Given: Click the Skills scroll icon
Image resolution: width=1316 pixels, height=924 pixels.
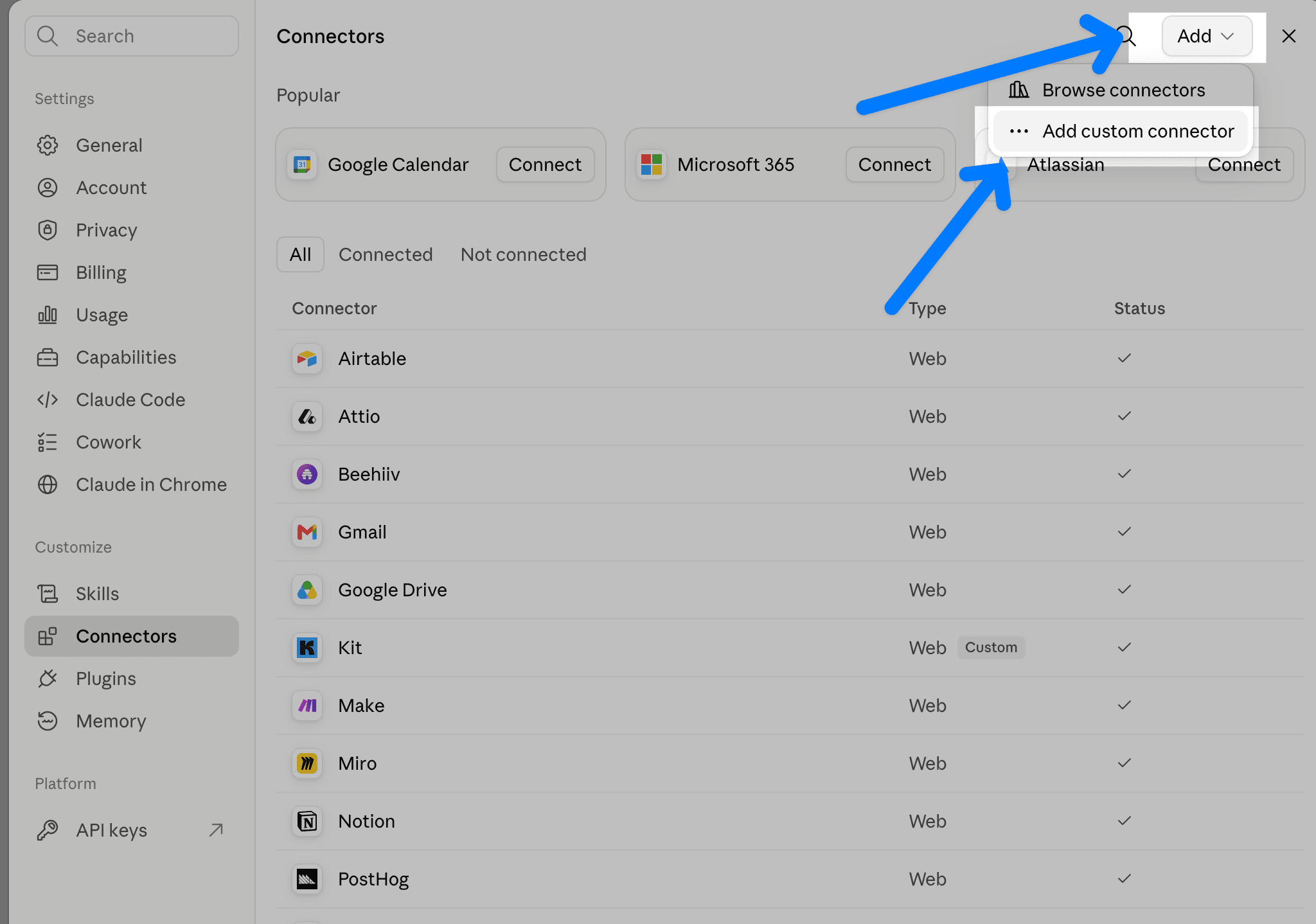Looking at the screenshot, I should click(48, 594).
